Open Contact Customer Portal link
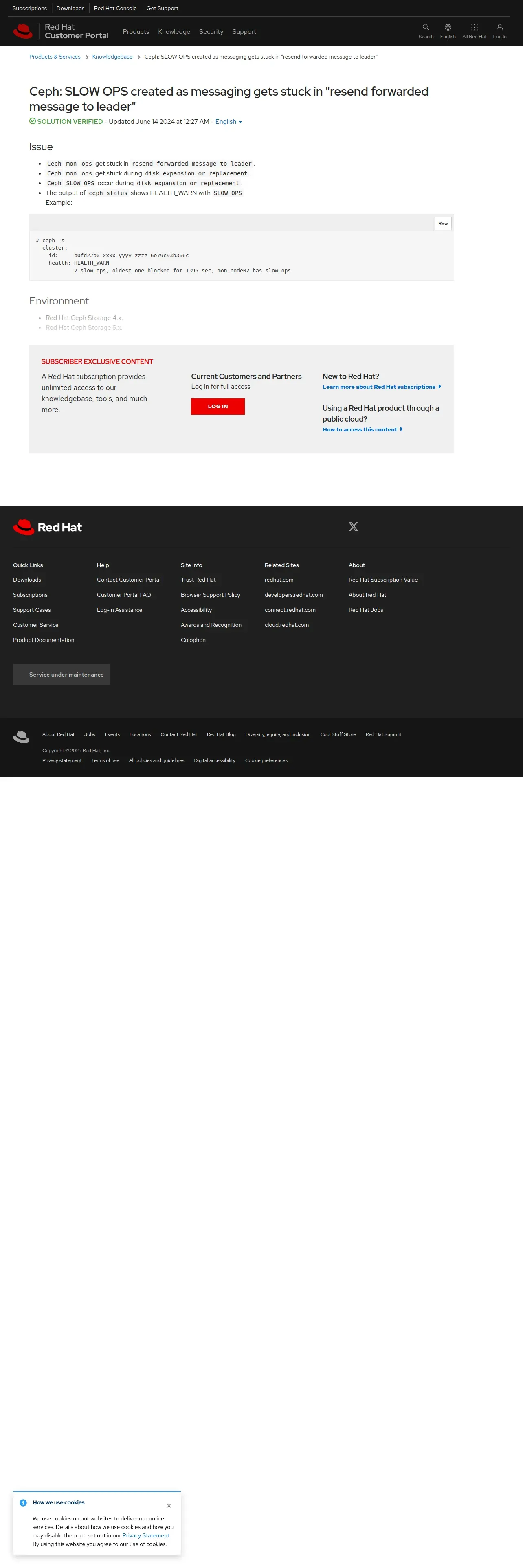Viewport: 523px width, 1568px height. point(128,580)
